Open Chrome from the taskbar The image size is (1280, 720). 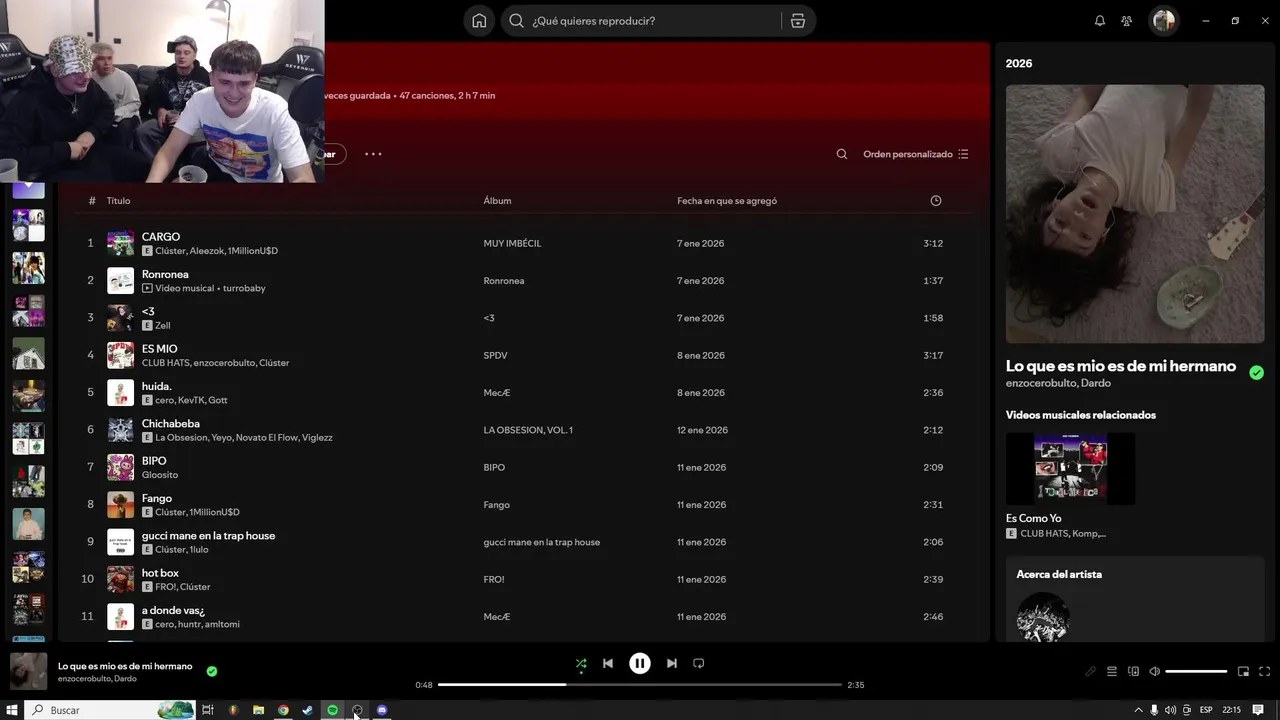(x=283, y=710)
